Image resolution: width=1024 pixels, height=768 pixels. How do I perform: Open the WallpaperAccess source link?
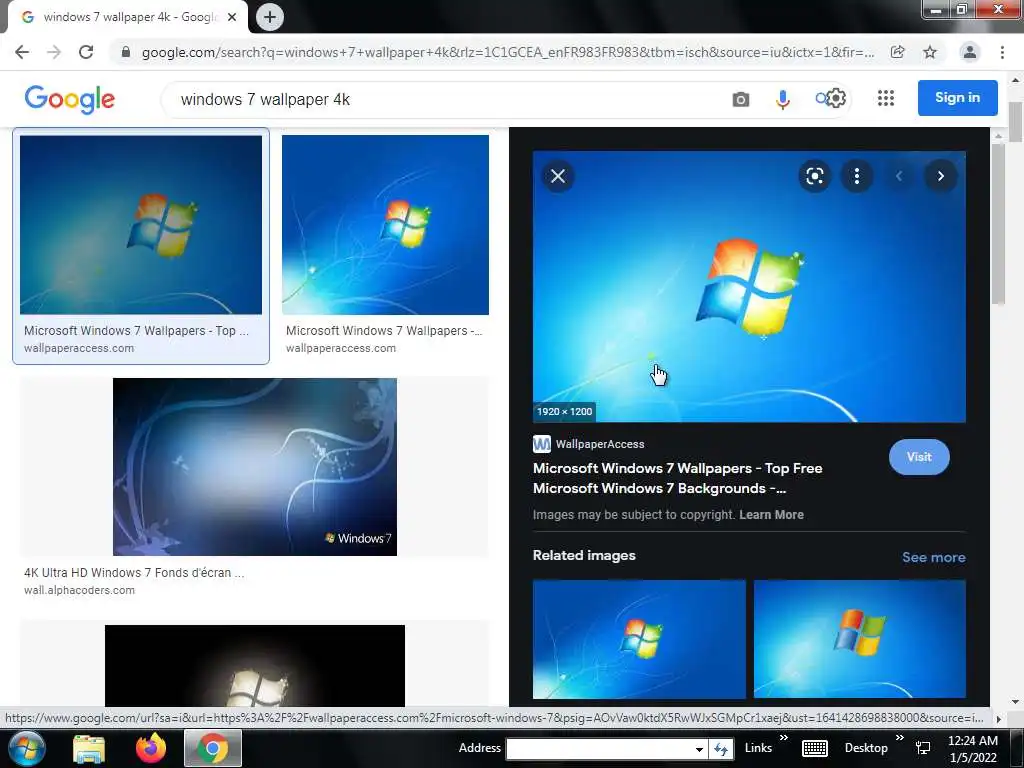point(589,444)
